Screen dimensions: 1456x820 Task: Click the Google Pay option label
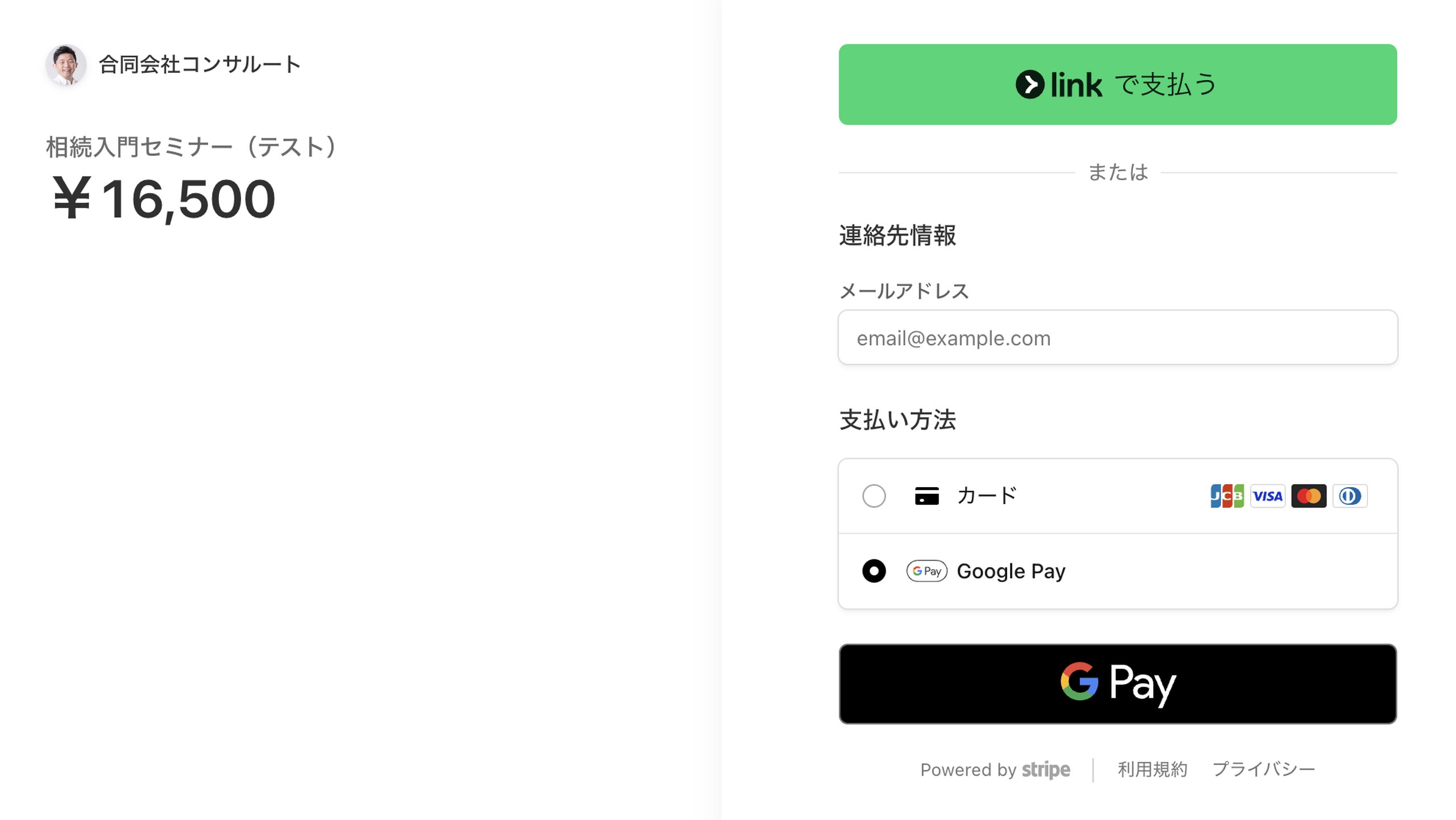[x=1011, y=571]
